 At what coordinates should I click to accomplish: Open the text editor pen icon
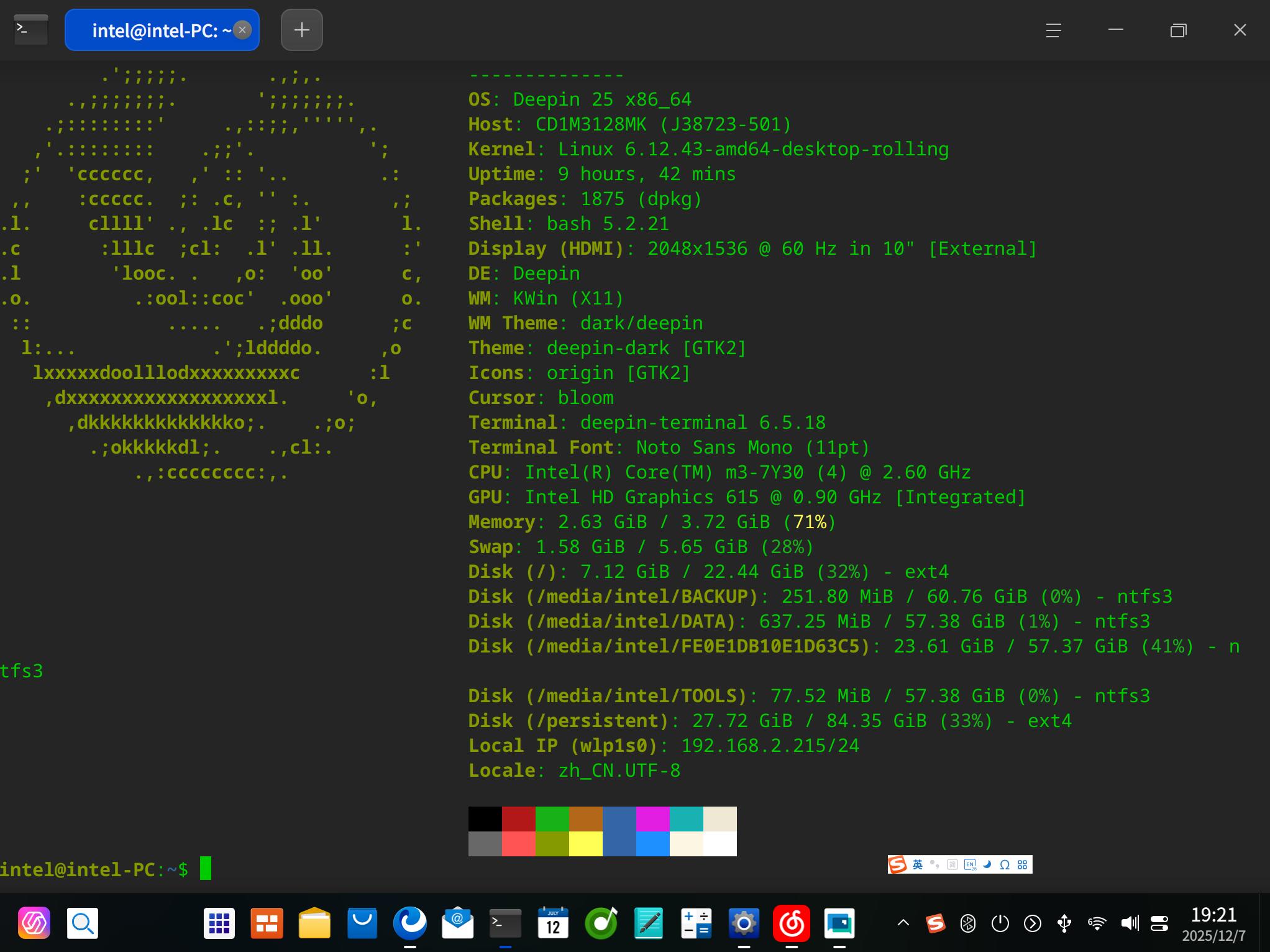pos(649,923)
